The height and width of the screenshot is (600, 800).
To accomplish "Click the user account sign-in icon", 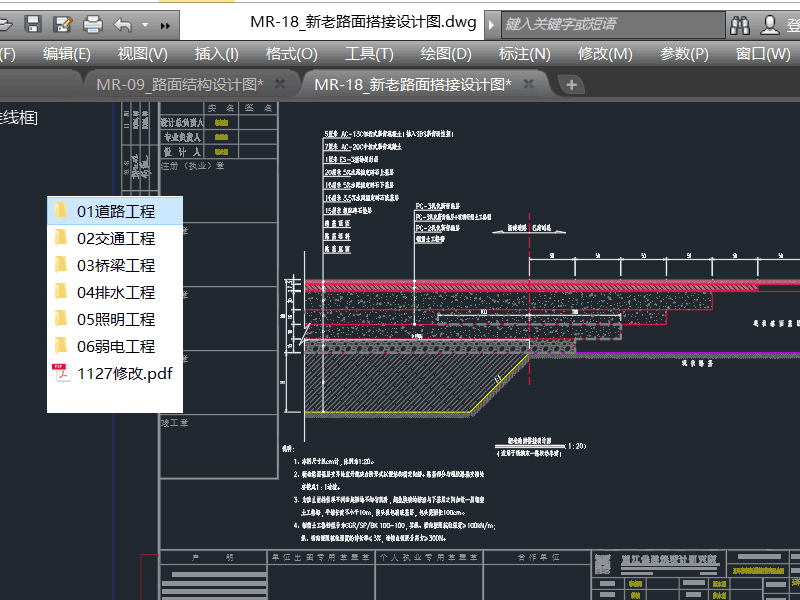I will (769, 24).
